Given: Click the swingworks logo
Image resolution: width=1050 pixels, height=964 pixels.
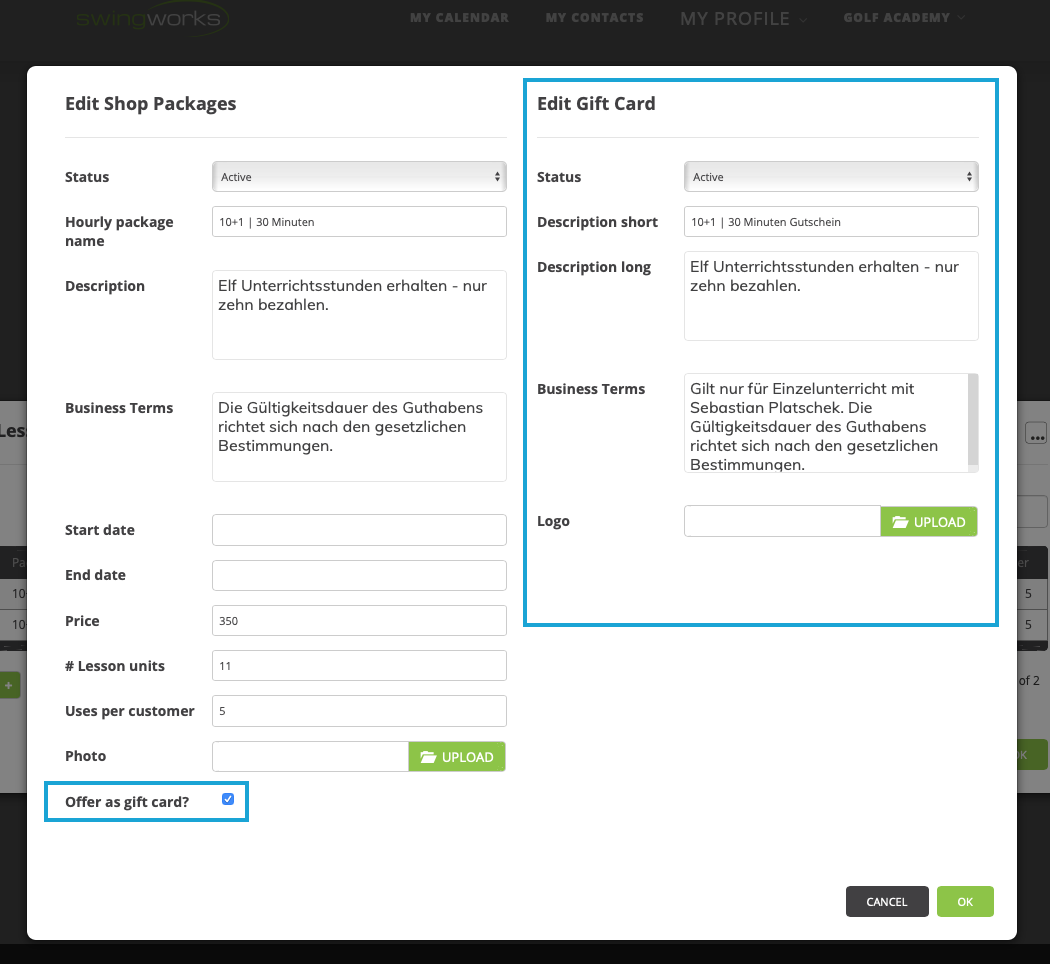Looking at the screenshot, I should pyautogui.click(x=152, y=18).
